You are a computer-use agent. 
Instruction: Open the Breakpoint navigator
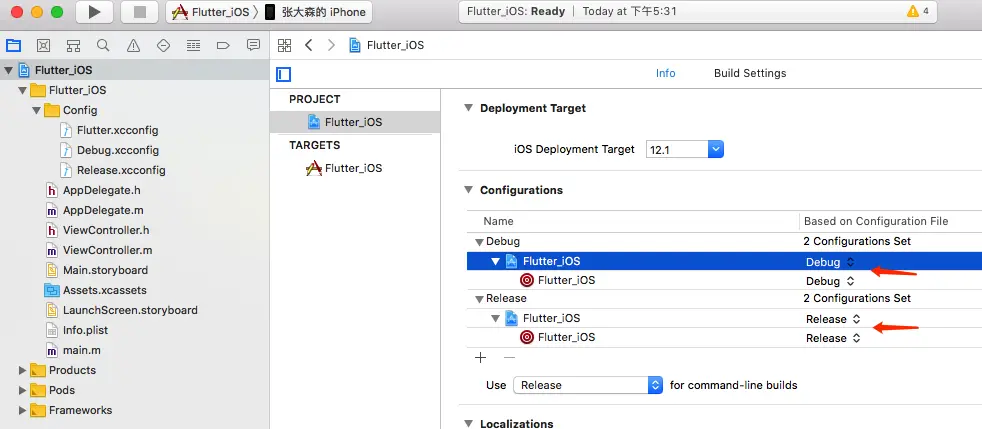(x=224, y=45)
